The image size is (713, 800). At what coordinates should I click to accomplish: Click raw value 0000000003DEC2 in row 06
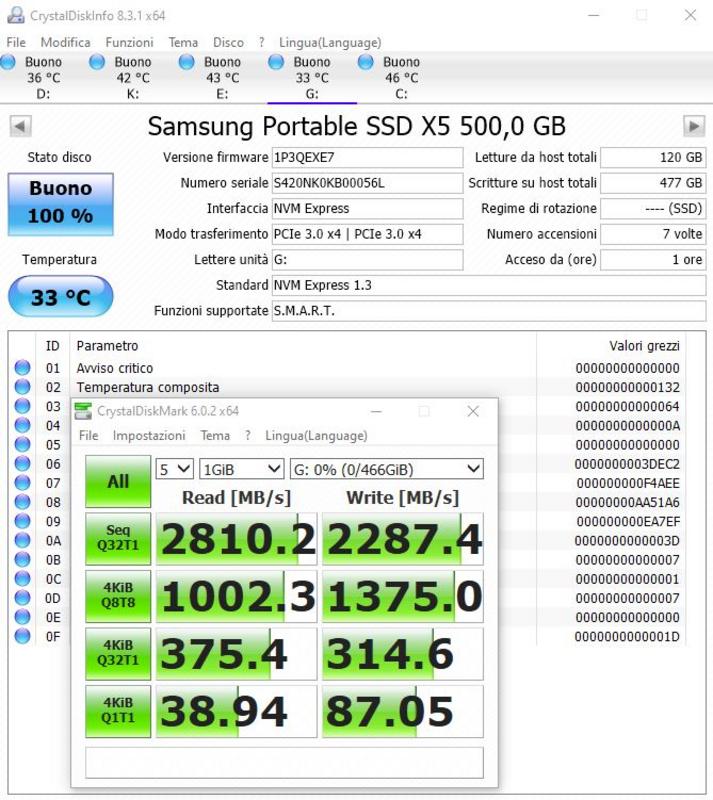[627, 464]
